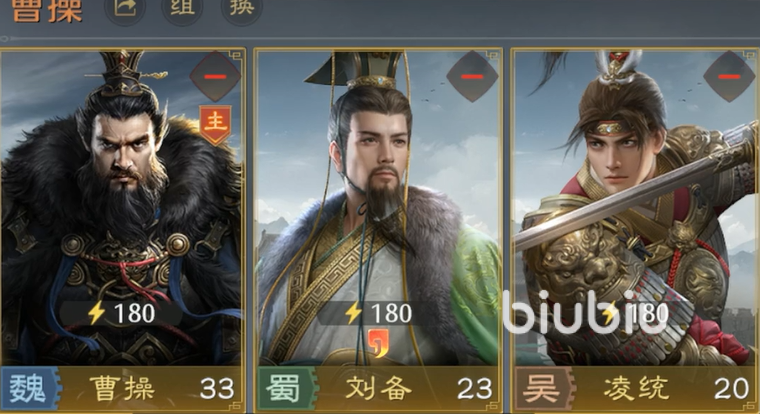760x414 pixels.
Task: Click the 凌统 name label at level 20
Action: coord(636,389)
